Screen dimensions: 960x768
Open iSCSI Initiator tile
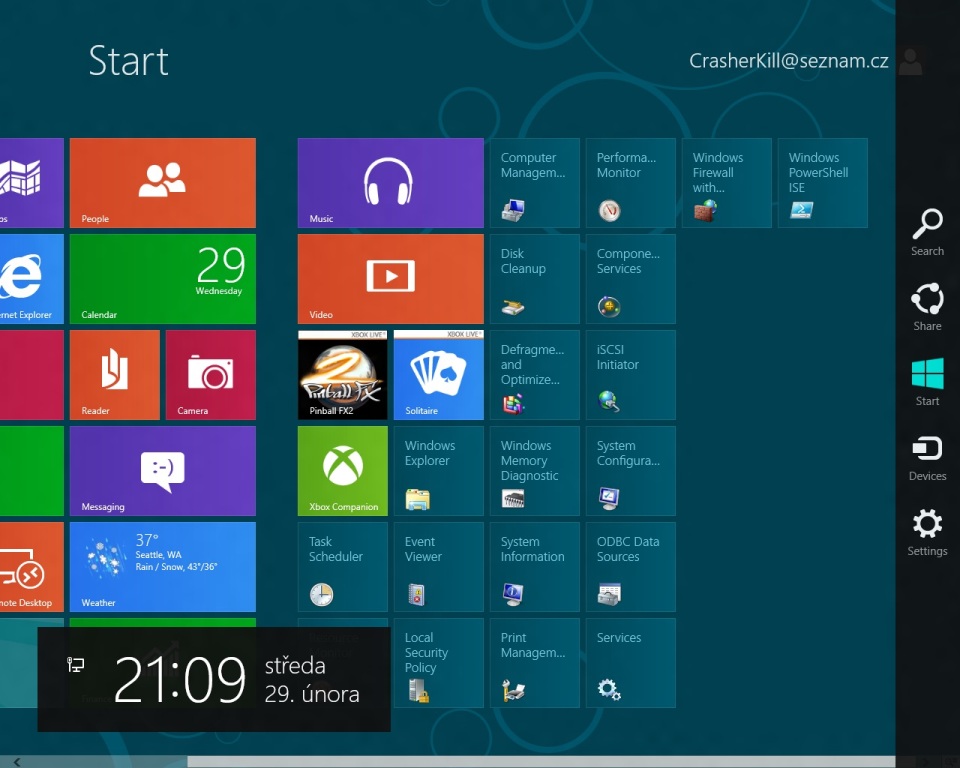click(631, 375)
